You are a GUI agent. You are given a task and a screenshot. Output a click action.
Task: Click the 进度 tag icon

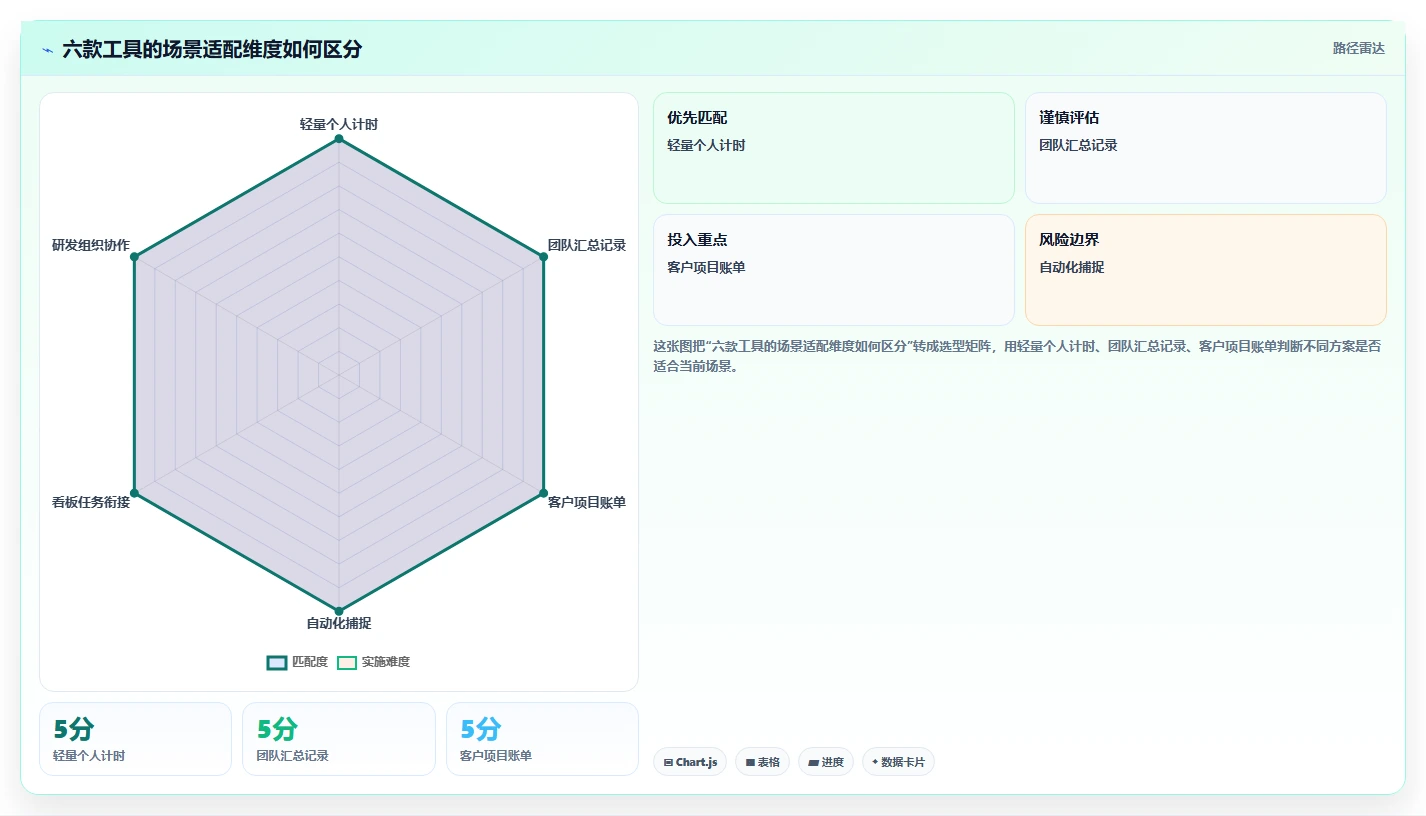[x=813, y=762]
